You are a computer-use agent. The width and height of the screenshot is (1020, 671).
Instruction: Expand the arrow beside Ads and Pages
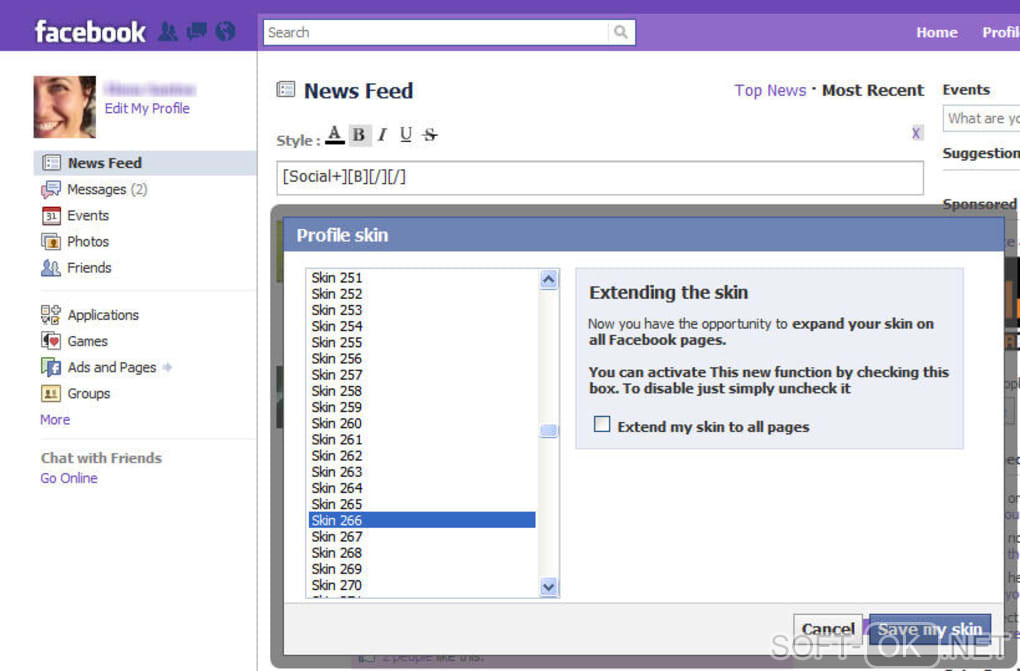click(x=167, y=367)
